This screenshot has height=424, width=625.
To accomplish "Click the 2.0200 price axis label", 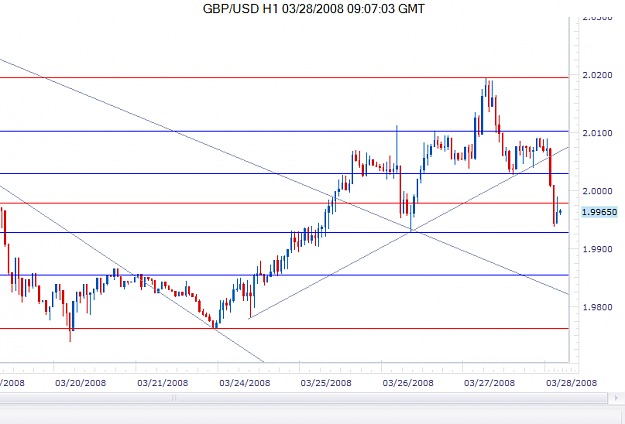I will point(597,75).
